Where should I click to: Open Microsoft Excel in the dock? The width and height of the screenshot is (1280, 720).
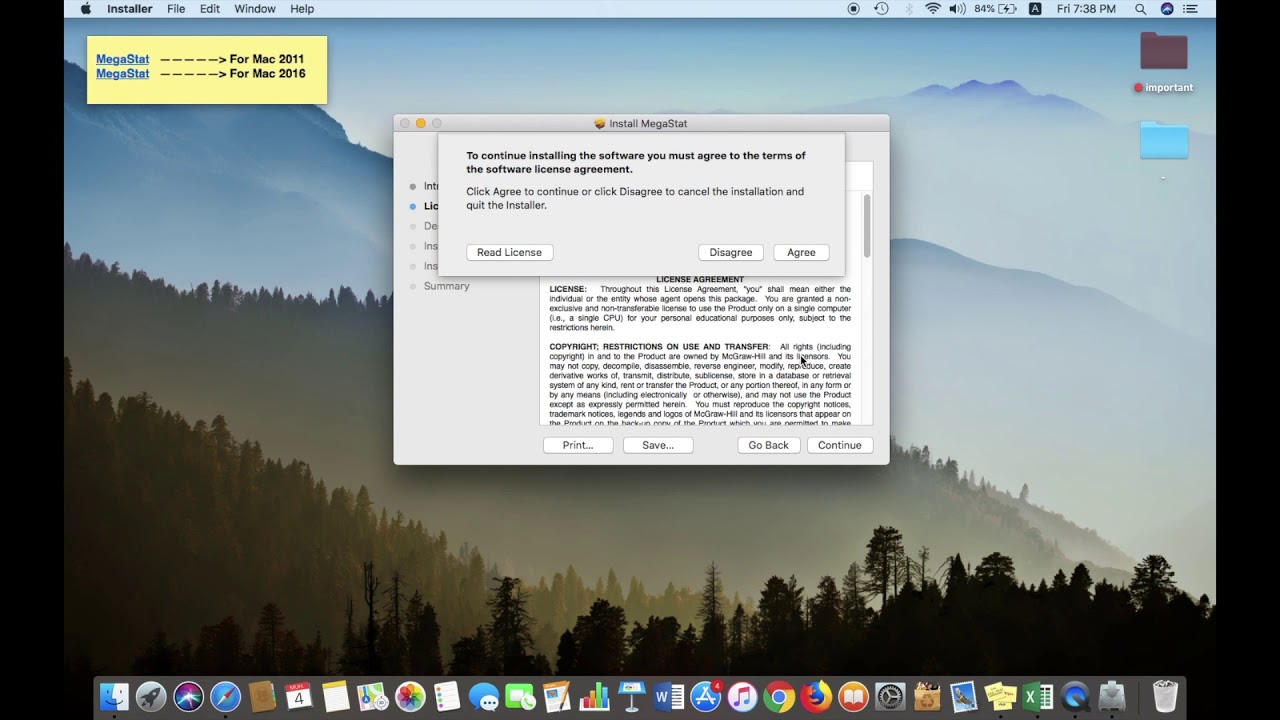pyautogui.click(x=1037, y=696)
